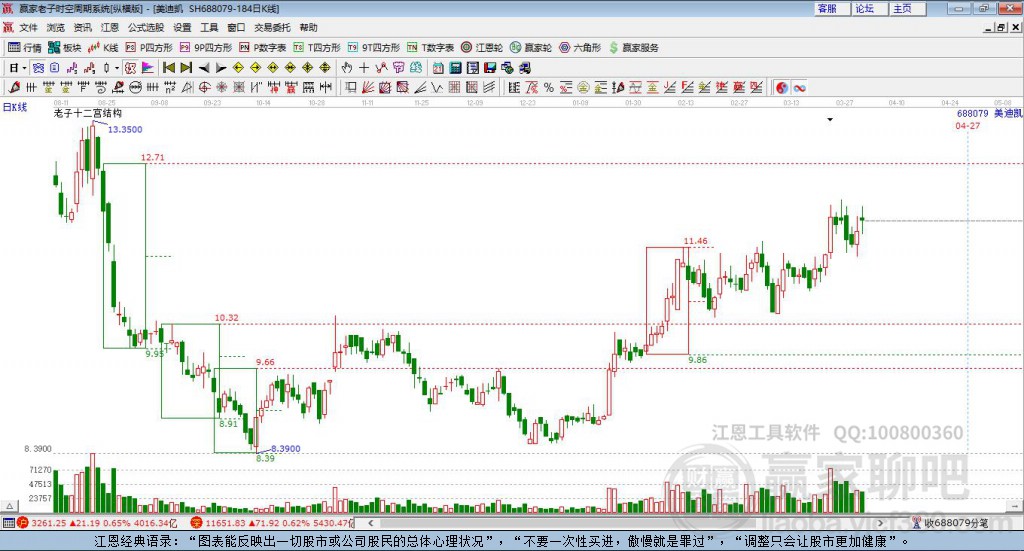
Task: Click the Shanghai index 3261.25 status entry
Action: pyautogui.click(x=97, y=523)
